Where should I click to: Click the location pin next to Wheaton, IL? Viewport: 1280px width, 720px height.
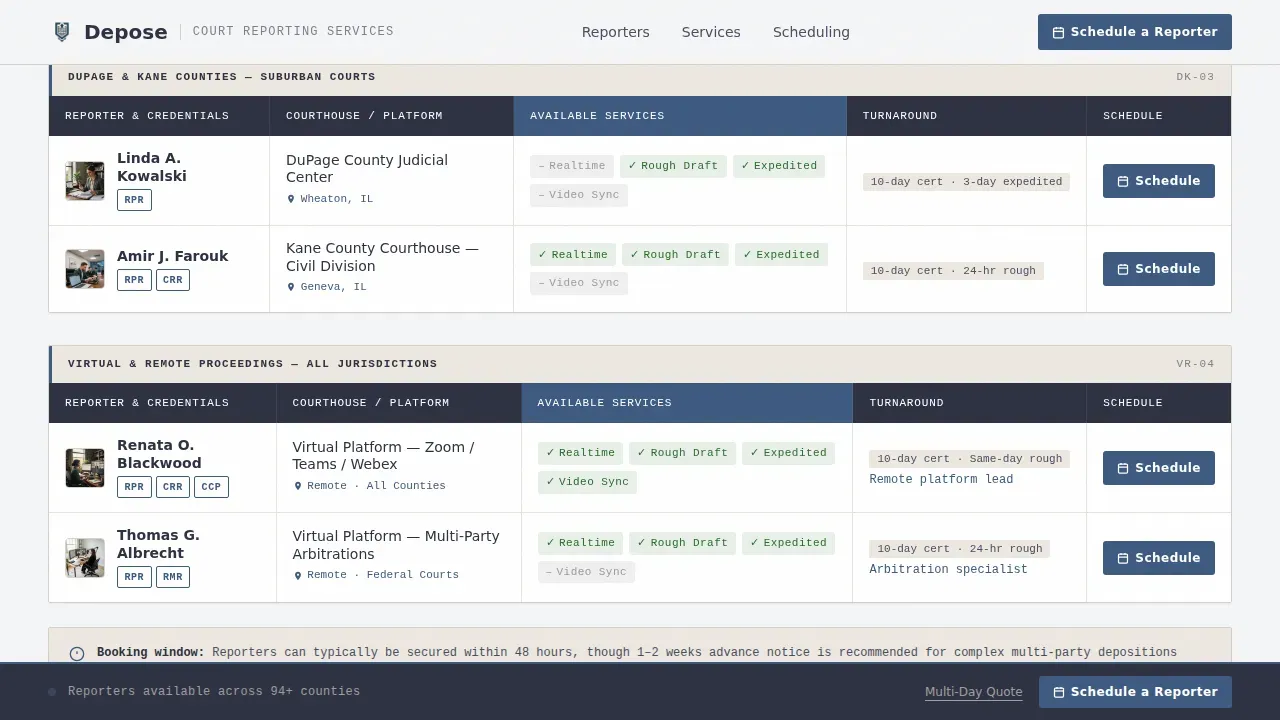click(291, 199)
